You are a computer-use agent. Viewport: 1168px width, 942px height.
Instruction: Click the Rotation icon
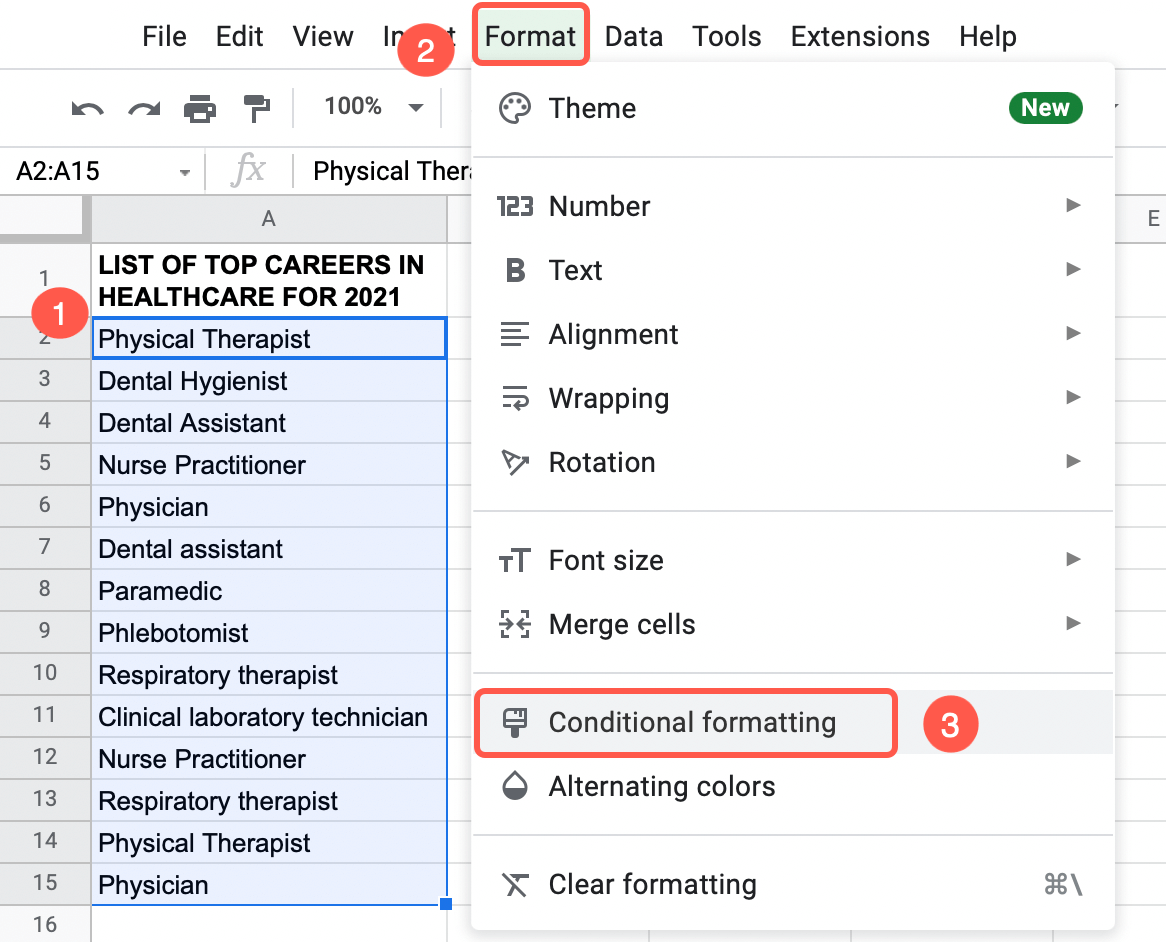513,462
